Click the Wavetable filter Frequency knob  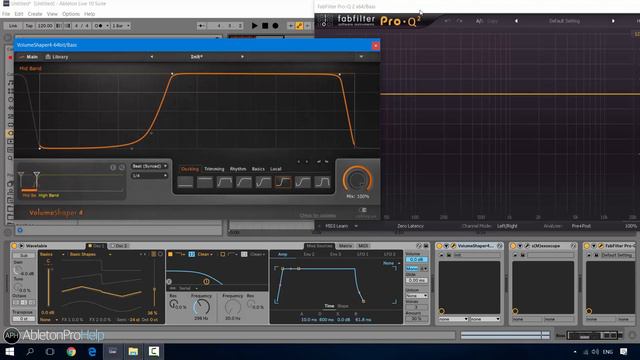tap(201, 307)
